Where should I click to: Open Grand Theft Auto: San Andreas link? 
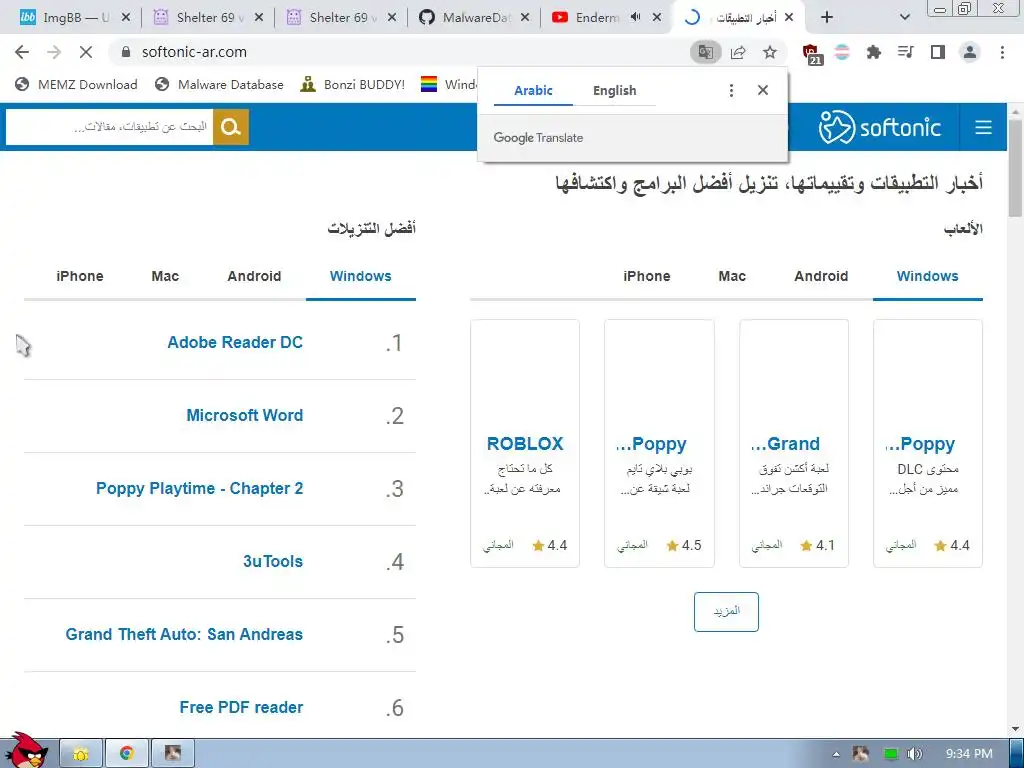pos(184,634)
